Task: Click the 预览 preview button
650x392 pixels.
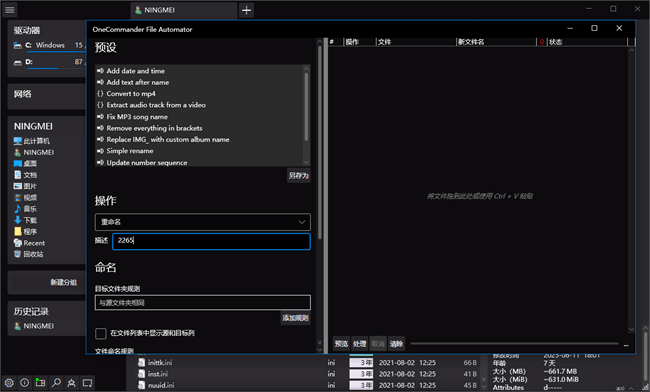Action: [x=342, y=344]
